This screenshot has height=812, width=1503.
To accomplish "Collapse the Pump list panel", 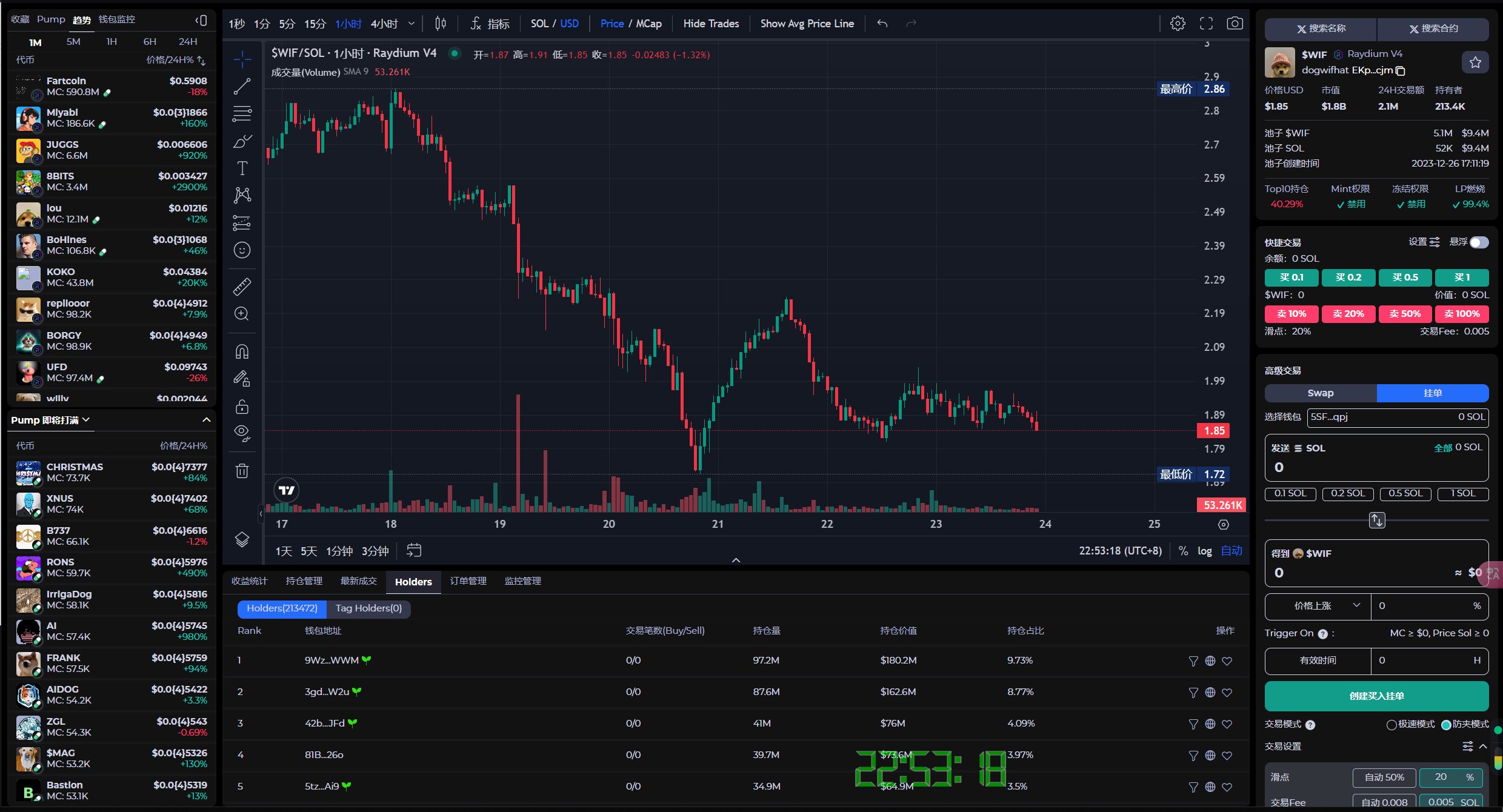I will 206,420.
